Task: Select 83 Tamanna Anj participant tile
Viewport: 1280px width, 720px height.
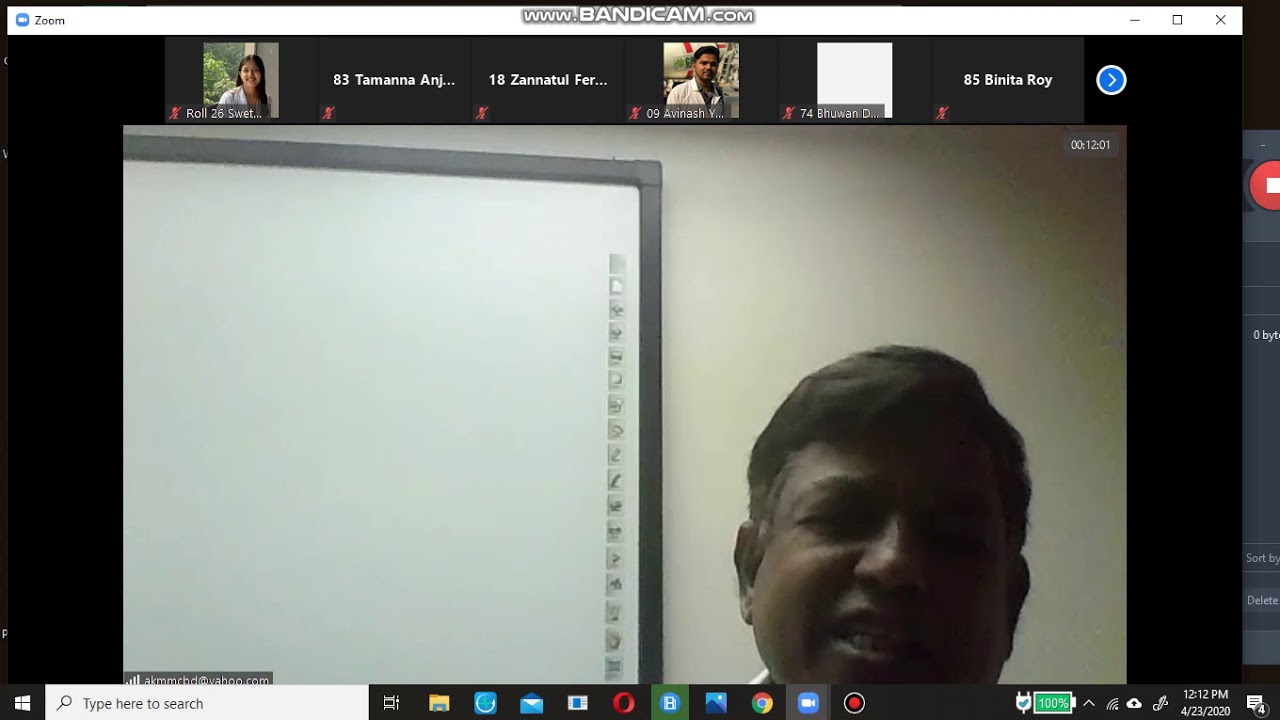Action: pyautogui.click(x=394, y=80)
